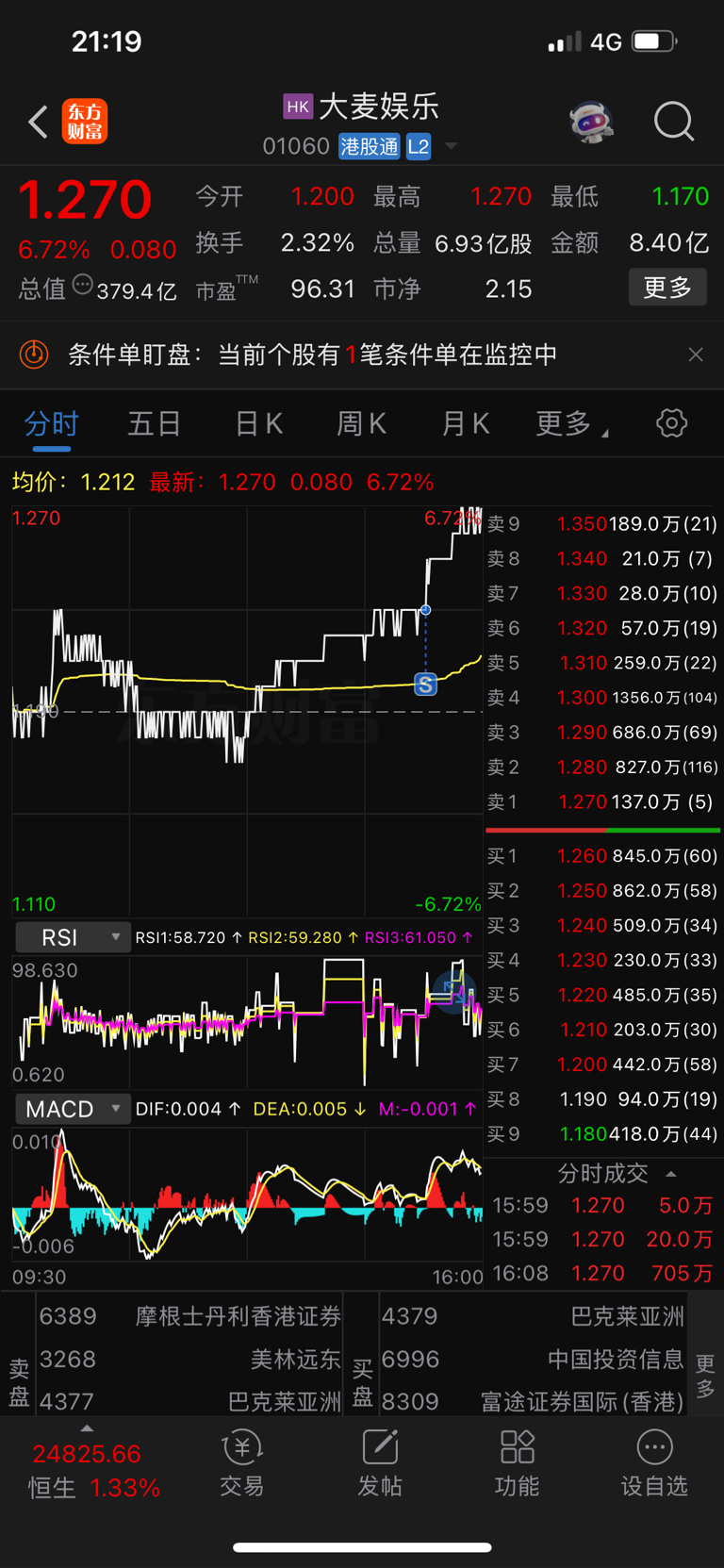
Task: Select seller broker 美林远东
Action: click(189, 1359)
